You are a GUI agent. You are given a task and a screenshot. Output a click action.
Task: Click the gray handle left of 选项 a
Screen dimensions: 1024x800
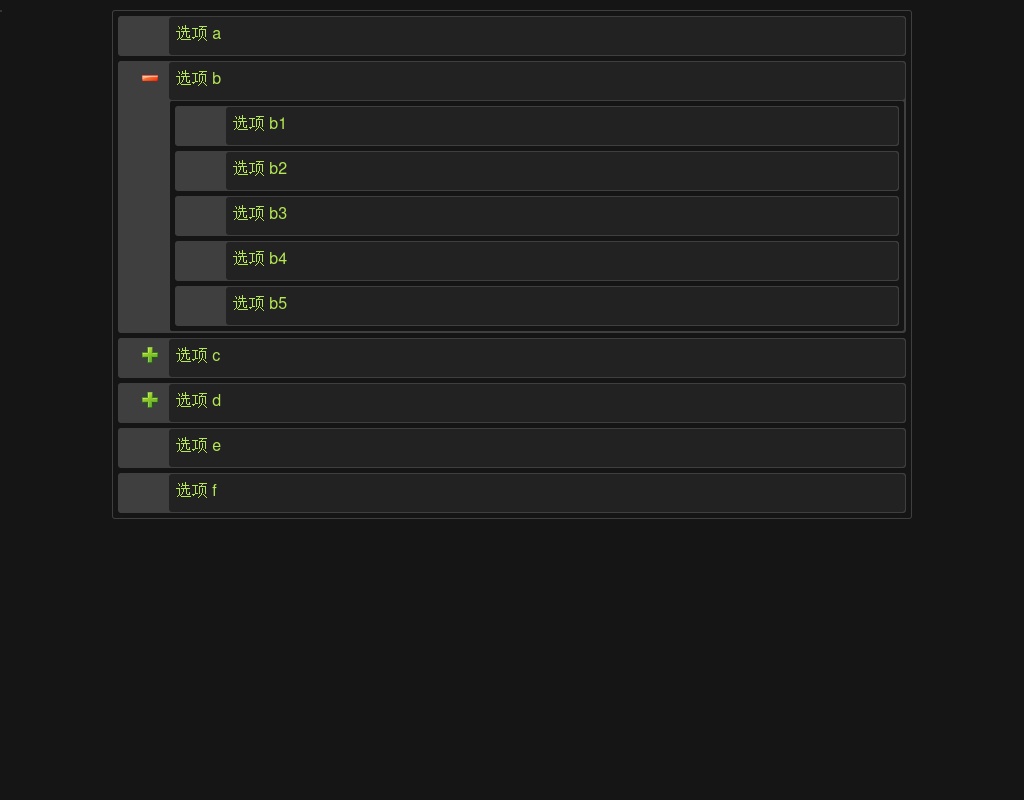(x=144, y=36)
